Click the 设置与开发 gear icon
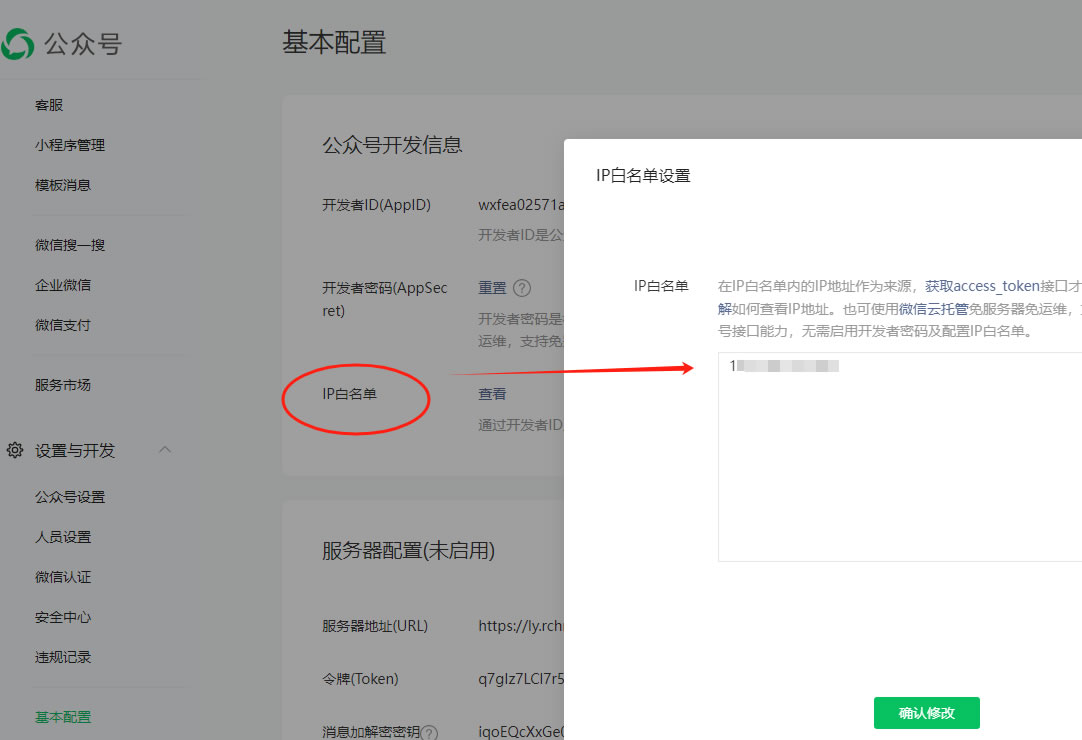Viewport: 1082px width, 740px height. click(x=14, y=451)
